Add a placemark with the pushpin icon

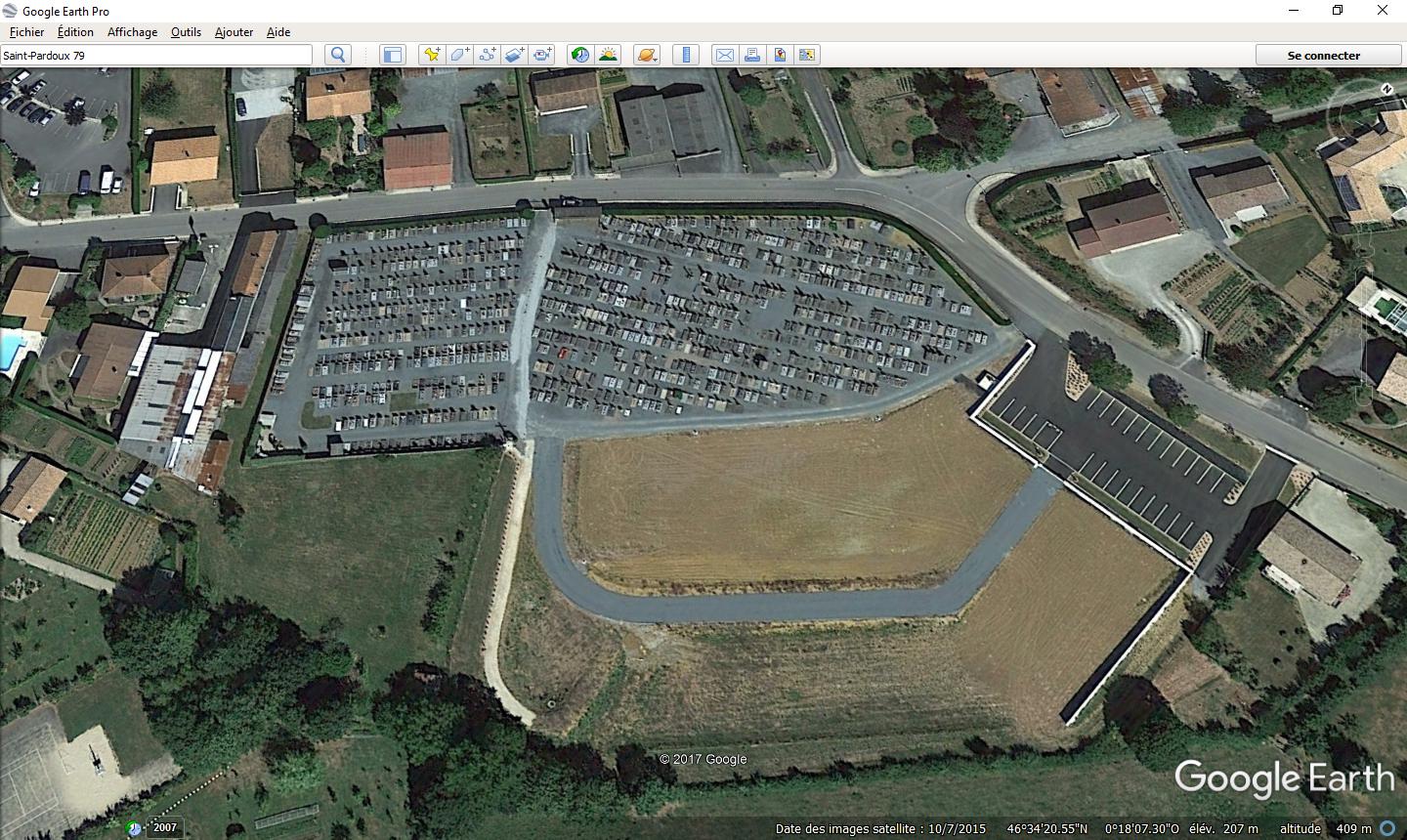431,55
